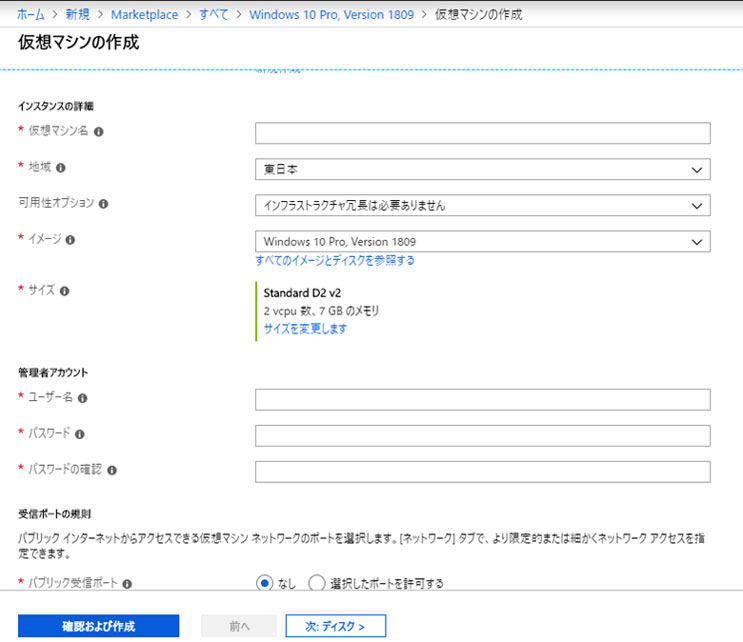Click 2 vcpu 数、7 GB のメモリ text
The height and width of the screenshot is (642, 743).
(321, 311)
